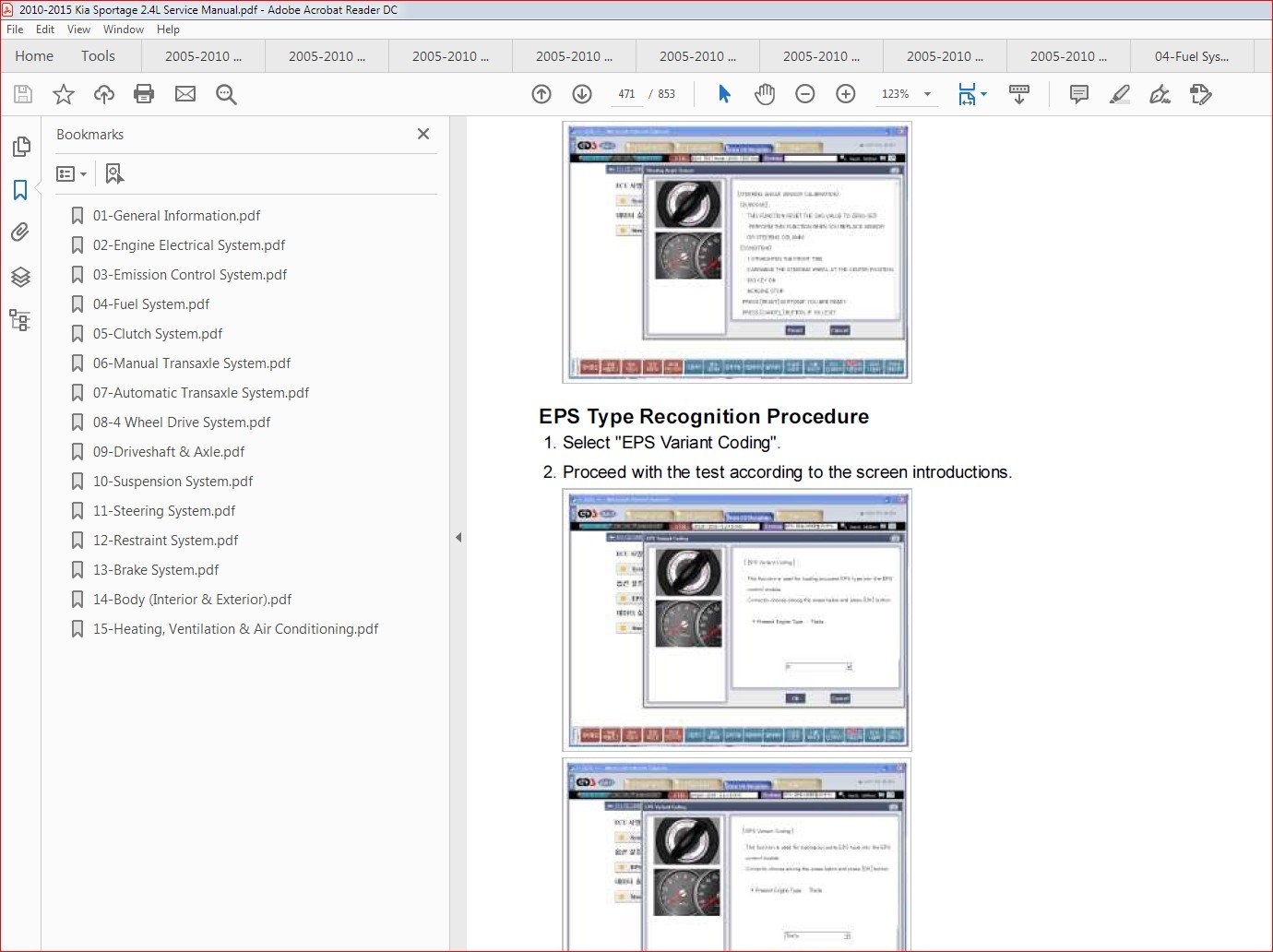Open the layers panel icon

pos(20,277)
